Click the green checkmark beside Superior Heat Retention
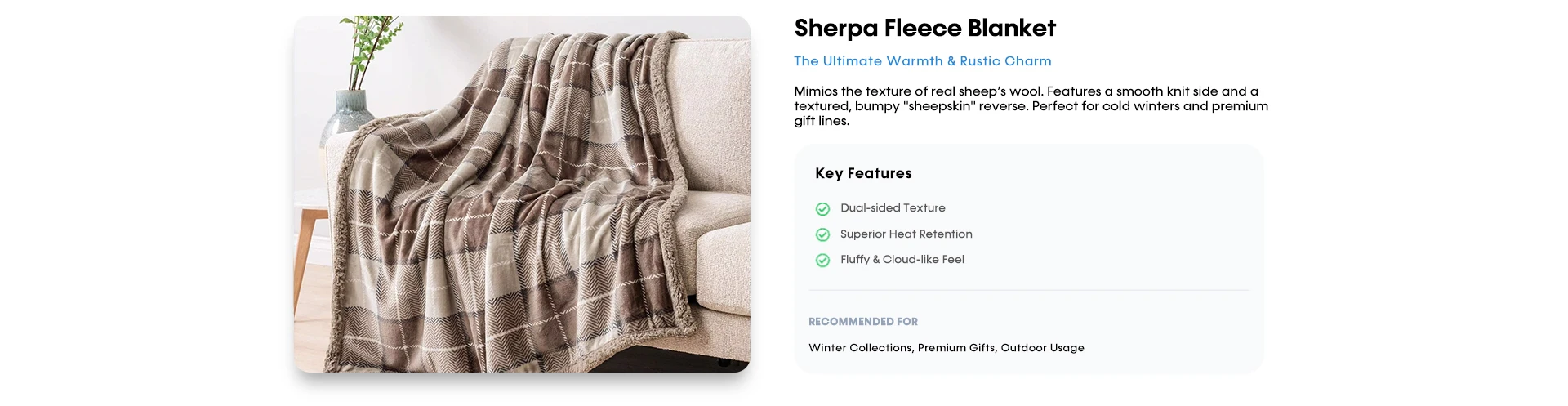 pos(822,234)
